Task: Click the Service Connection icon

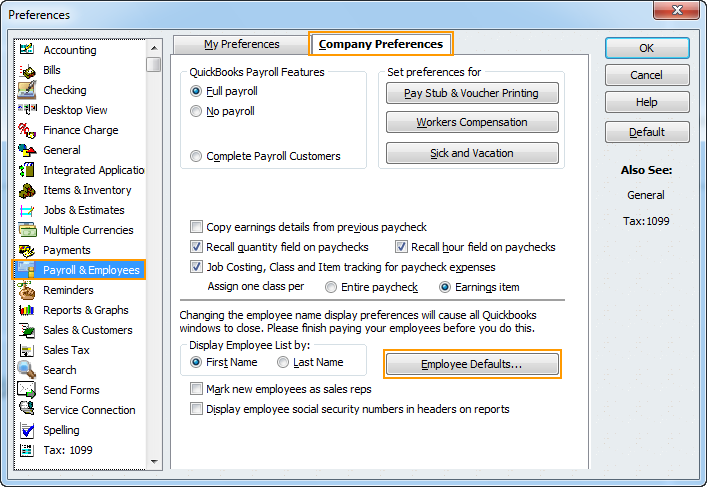Action: [x=27, y=409]
